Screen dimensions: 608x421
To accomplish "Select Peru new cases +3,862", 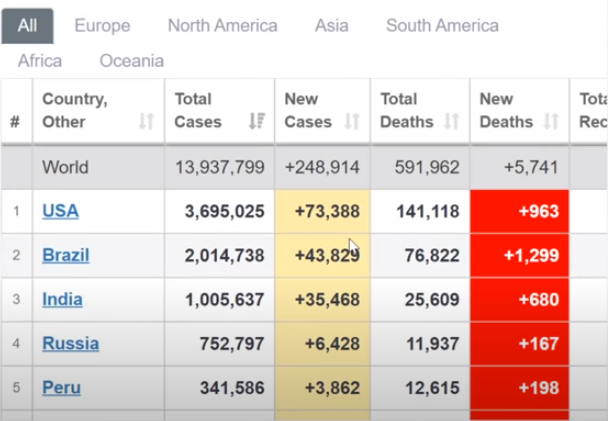I will (333, 388).
